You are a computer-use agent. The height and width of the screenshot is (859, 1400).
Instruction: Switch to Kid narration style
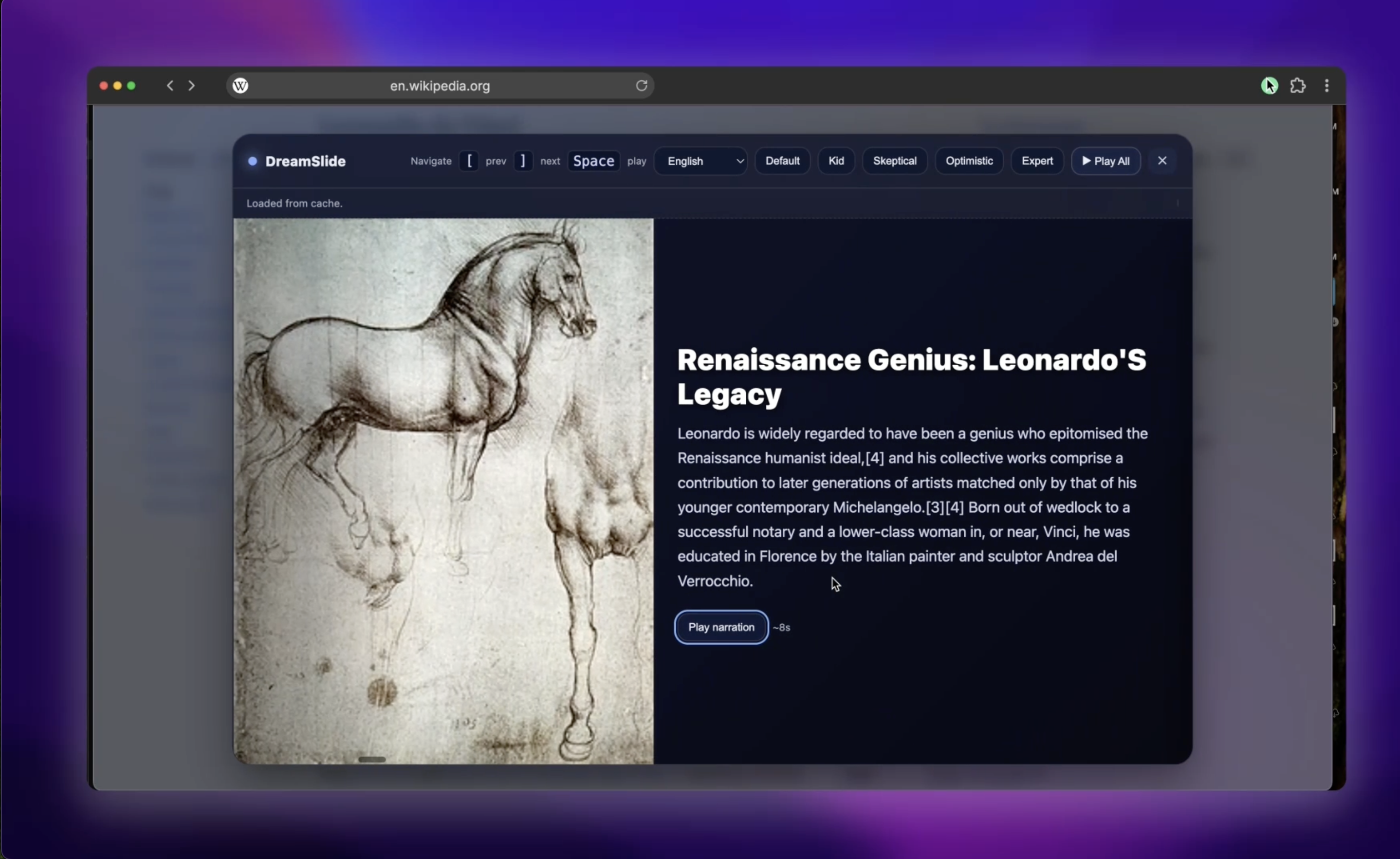(836, 161)
